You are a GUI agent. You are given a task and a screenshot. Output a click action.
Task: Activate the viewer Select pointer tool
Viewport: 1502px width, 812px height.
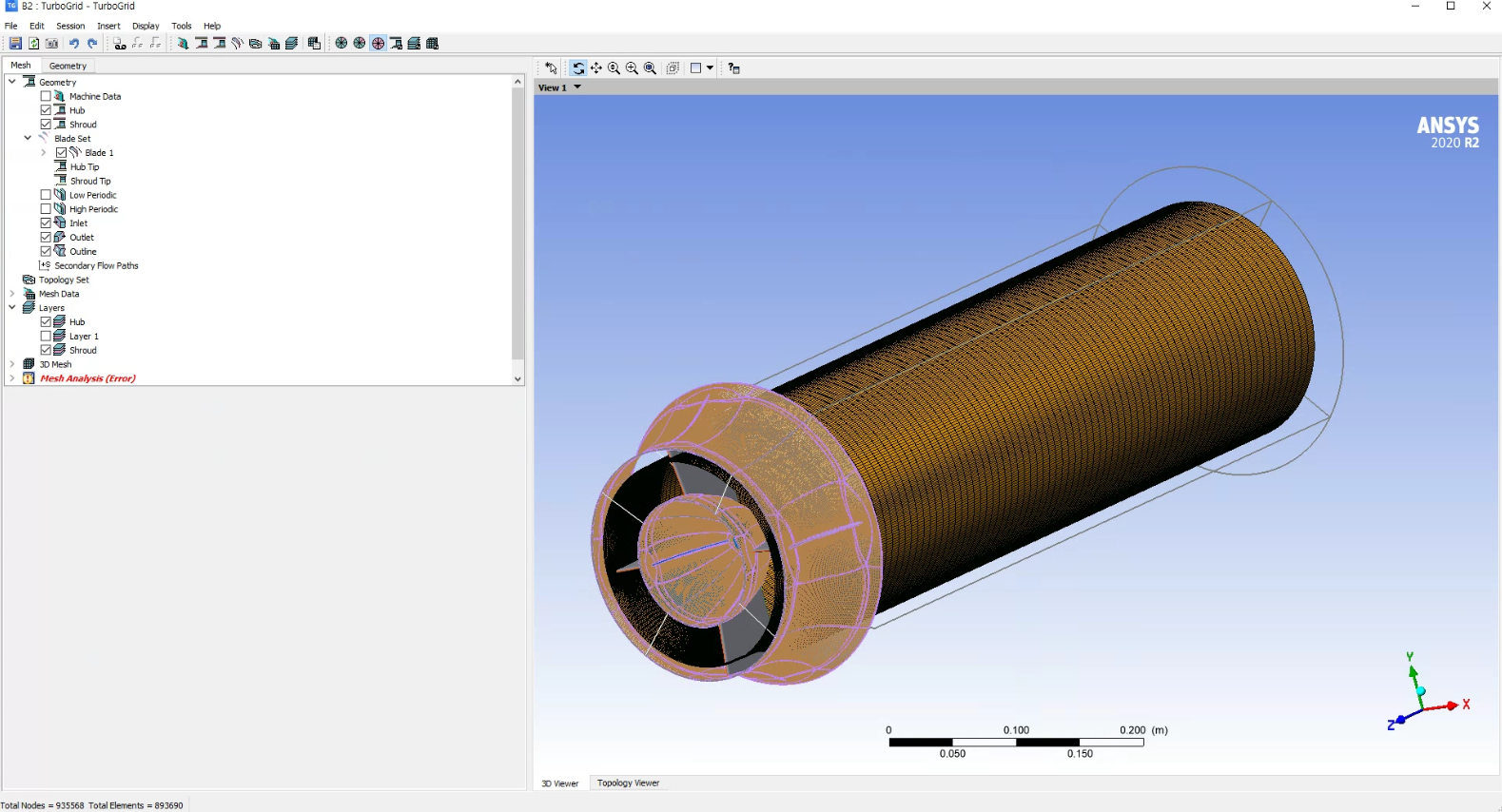pyautogui.click(x=552, y=68)
